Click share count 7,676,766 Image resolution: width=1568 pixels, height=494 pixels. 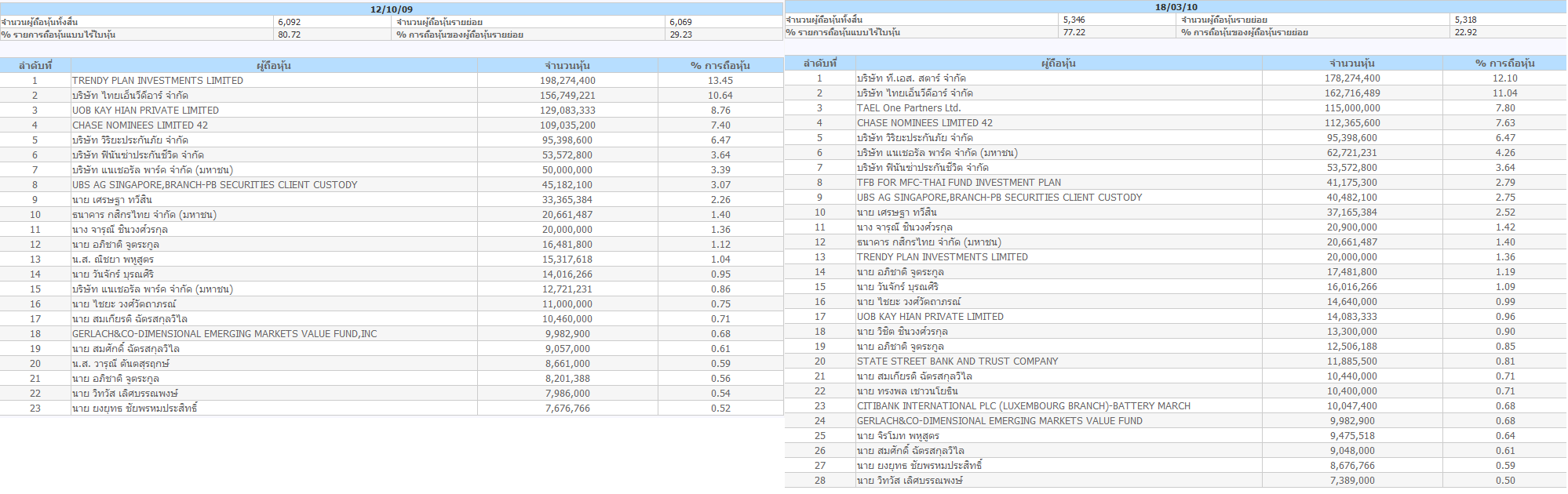pyautogui.click(x=567, y=409)
